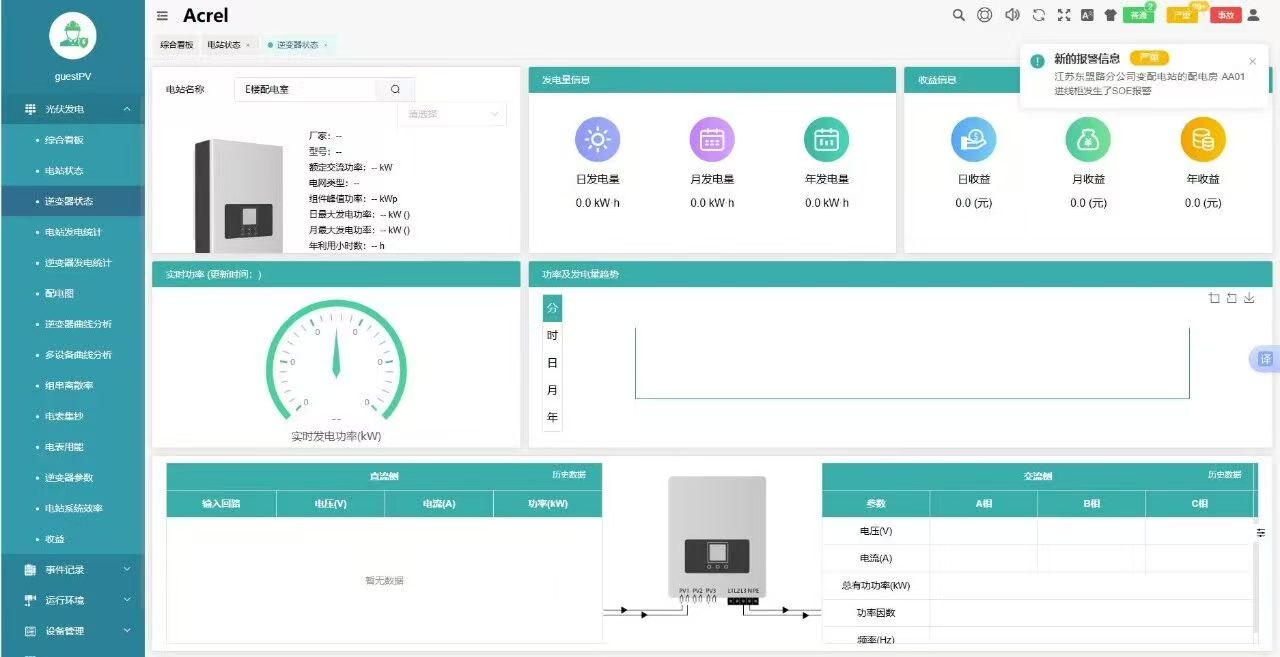Click the green 普通 alarm badge button

(1138, 15)
